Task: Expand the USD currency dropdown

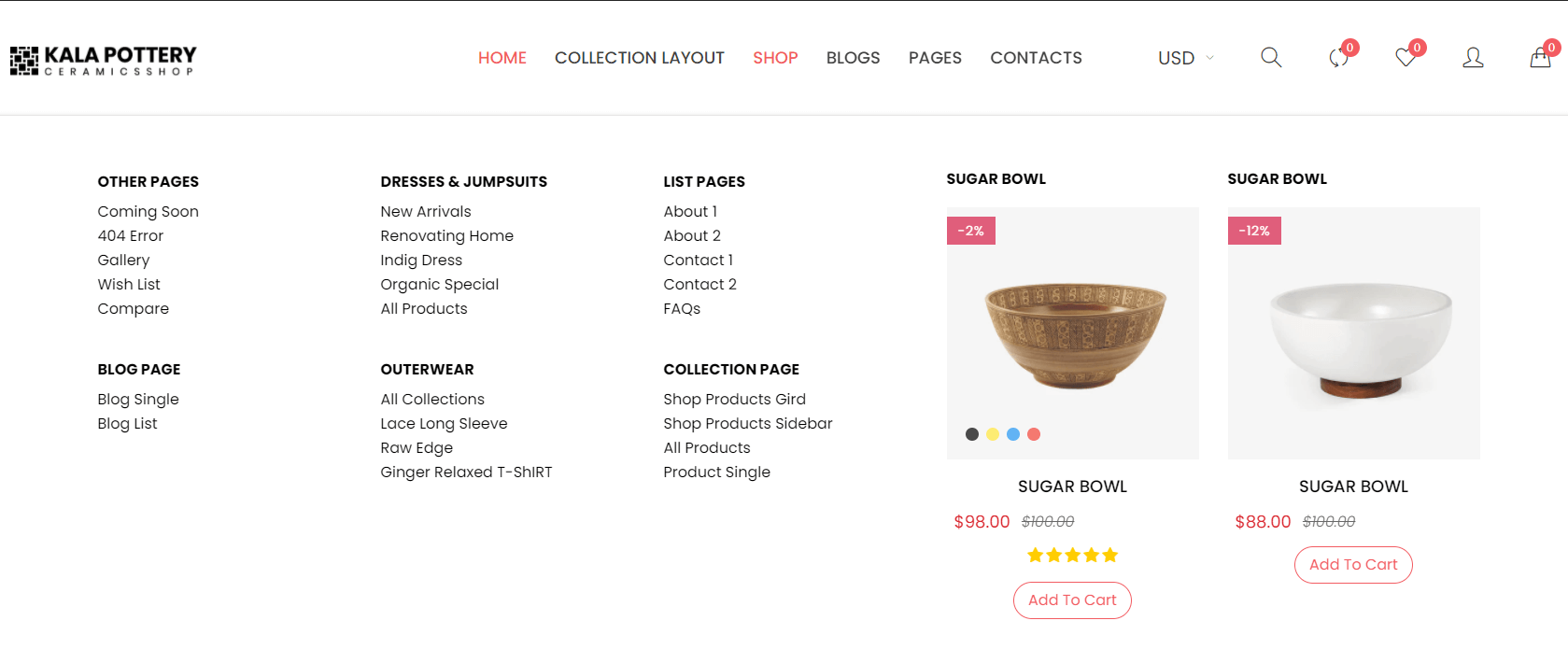Action: 1186,58
